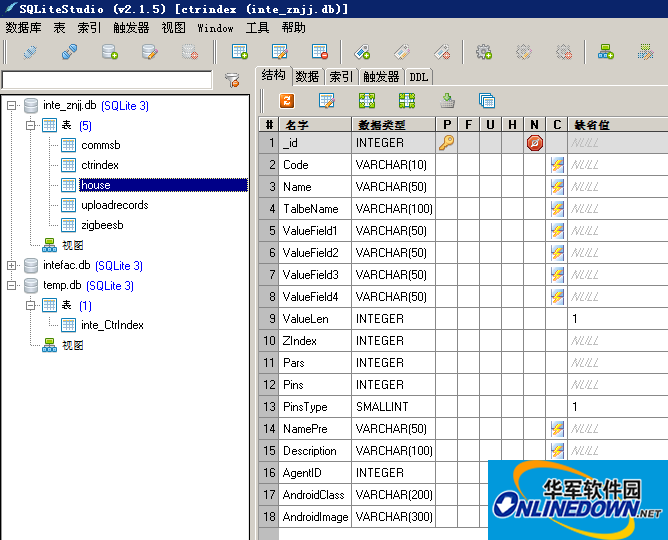This screenshot has height=540, width=668.
Task: Click the primary key icon in _id row
Action: coord(446,143)
